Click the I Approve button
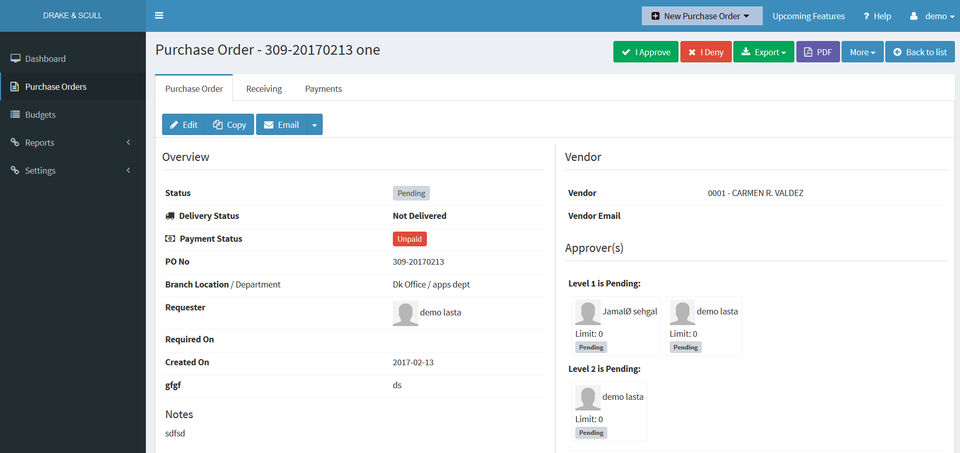Viewport: 960px width, 453px height. tap(646, 52)
